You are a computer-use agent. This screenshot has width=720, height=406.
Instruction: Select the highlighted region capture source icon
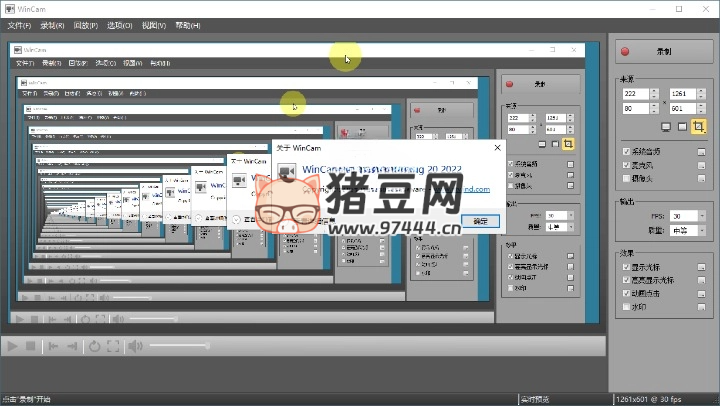(x=699, y=127)
